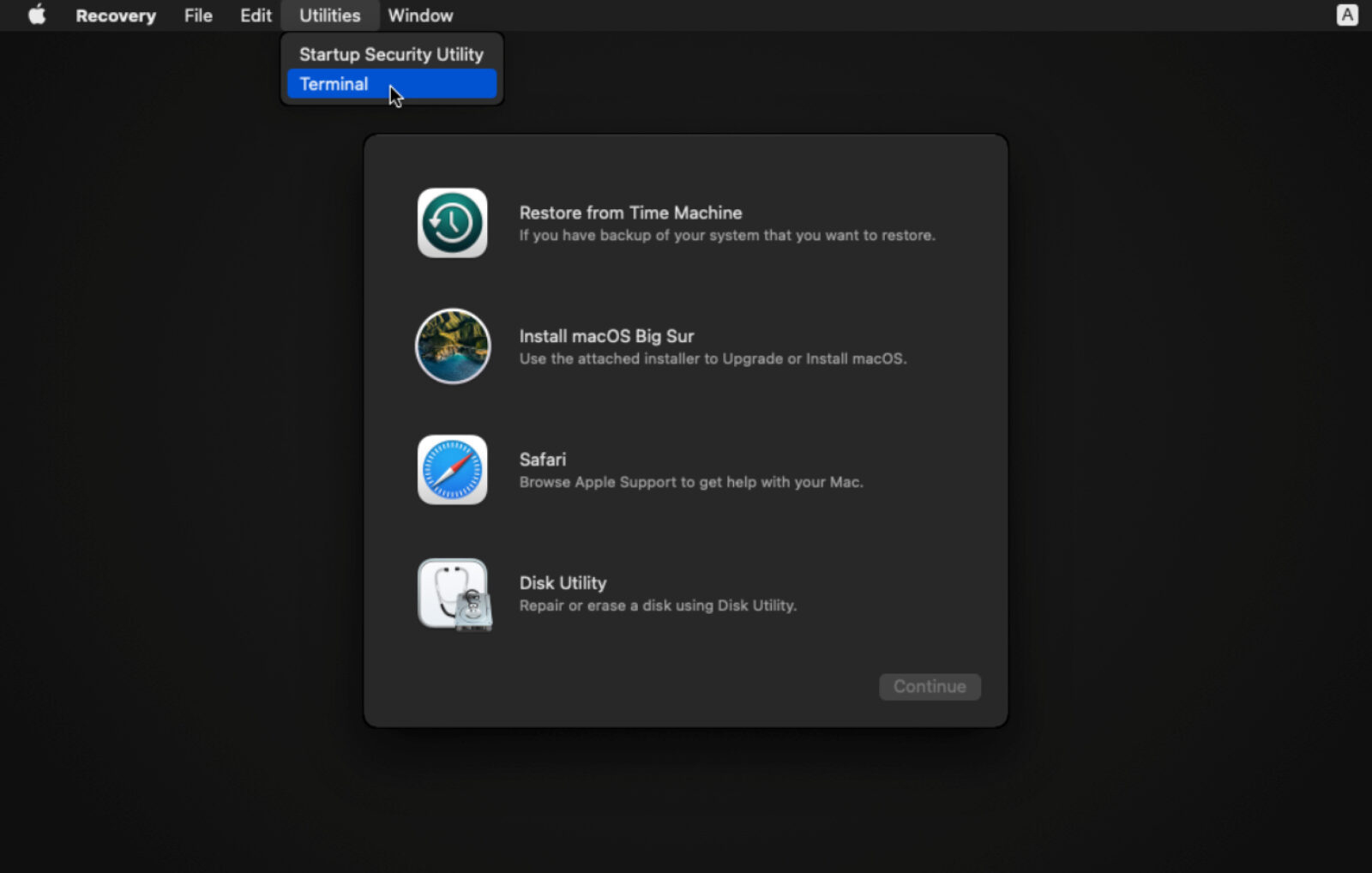Select the Install macOS Big Sur option
The height and width of the screenshot is (873, 1372).
[606, 336]
